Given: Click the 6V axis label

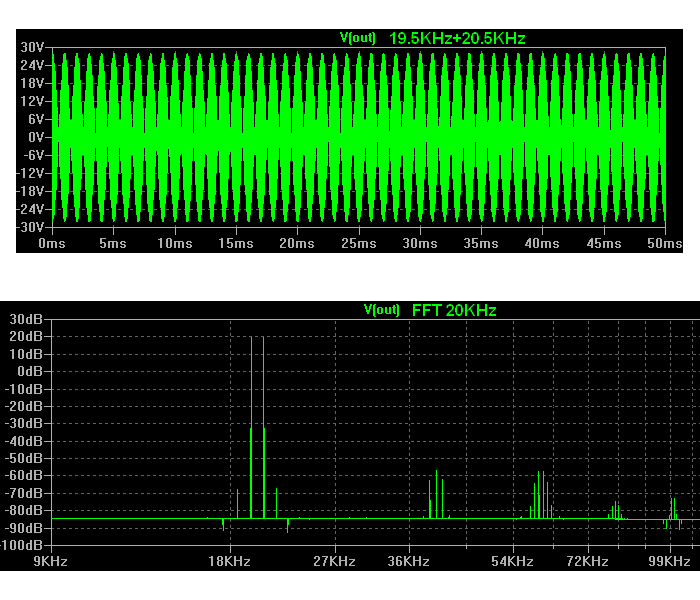Looking at the screenshot, I should pyautogui.click(x=36, y=119).
